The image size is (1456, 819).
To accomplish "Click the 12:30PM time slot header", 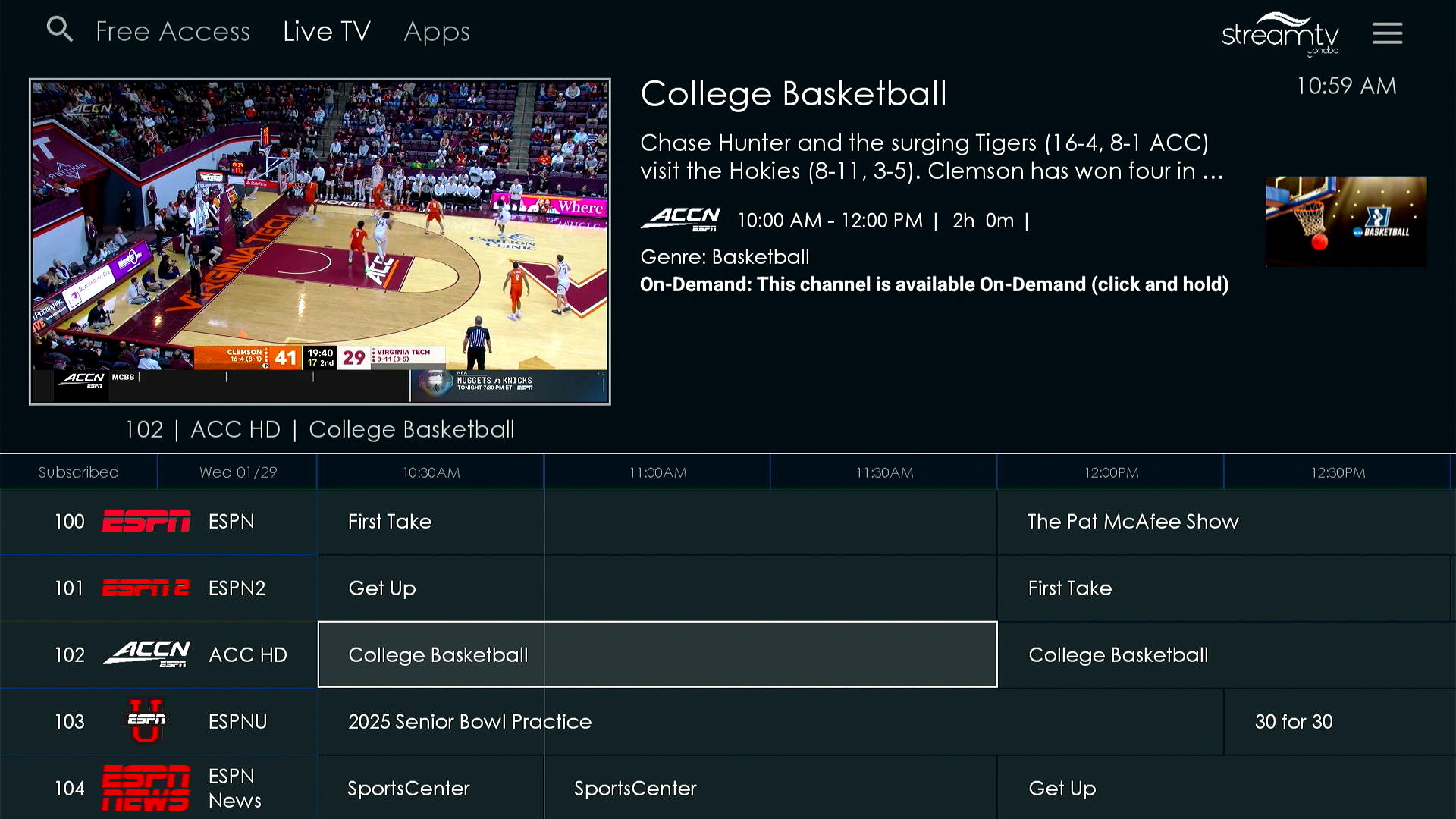I will coord(1338,472).
